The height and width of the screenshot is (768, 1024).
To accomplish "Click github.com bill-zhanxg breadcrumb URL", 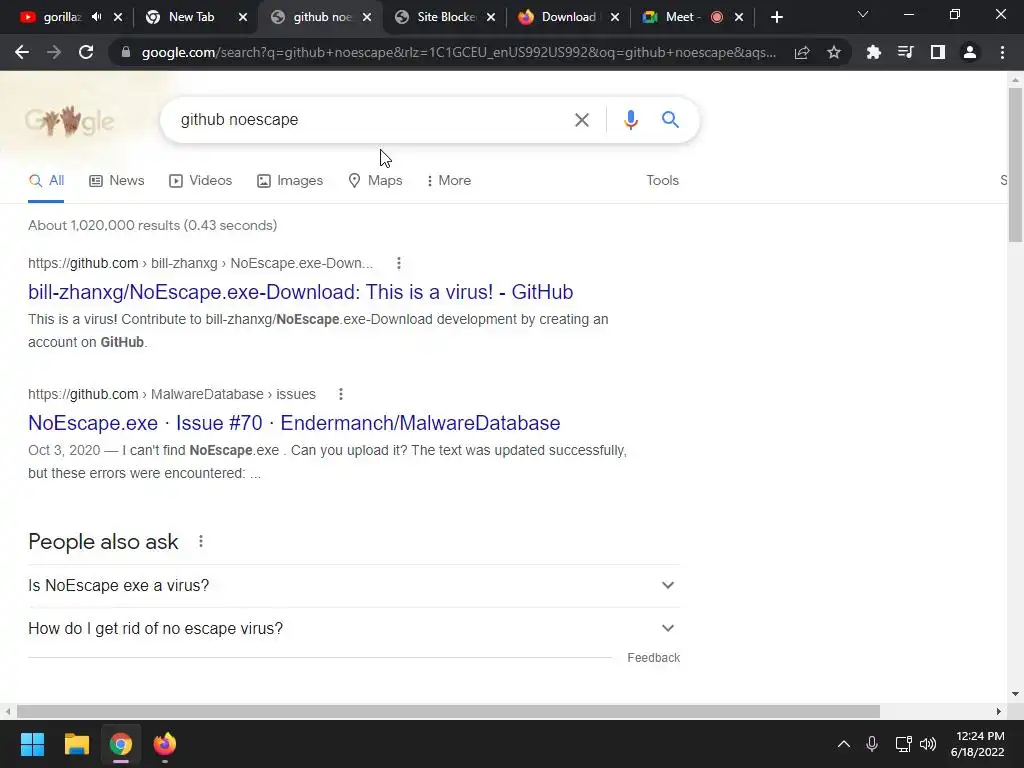I will click(x=200, y=263).
